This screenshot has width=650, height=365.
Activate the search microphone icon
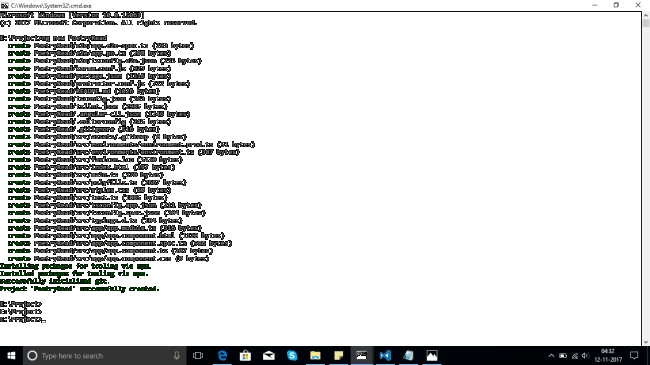click(x=177, y=355)
